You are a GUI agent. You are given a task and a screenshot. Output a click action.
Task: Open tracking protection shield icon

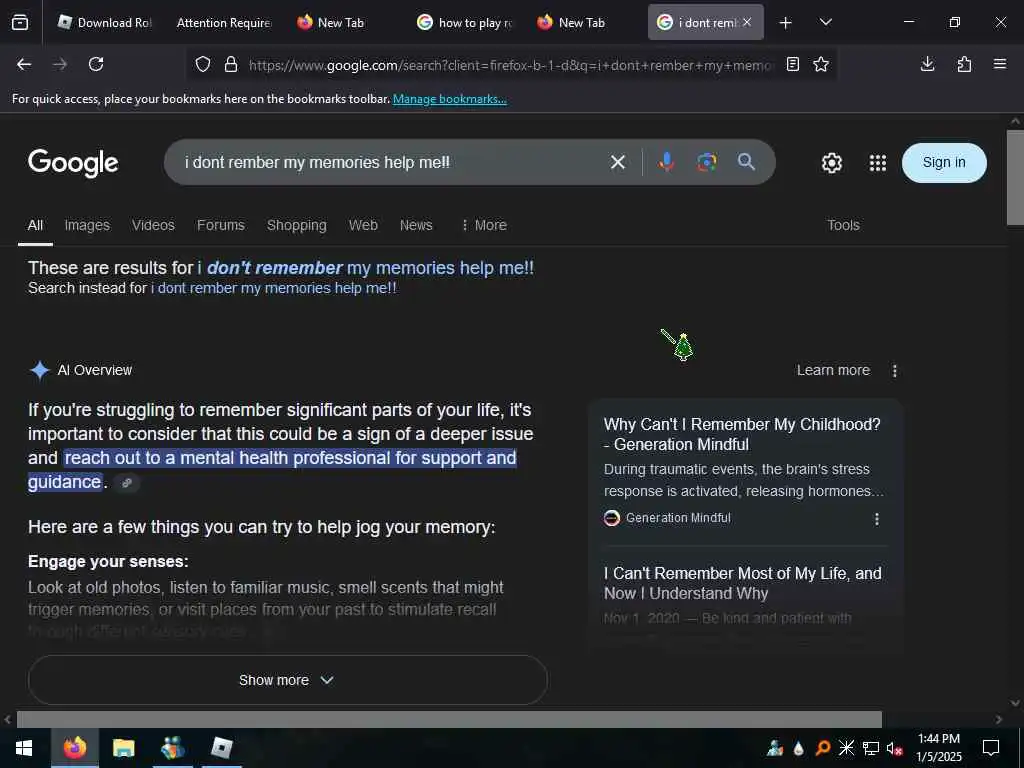203,64
